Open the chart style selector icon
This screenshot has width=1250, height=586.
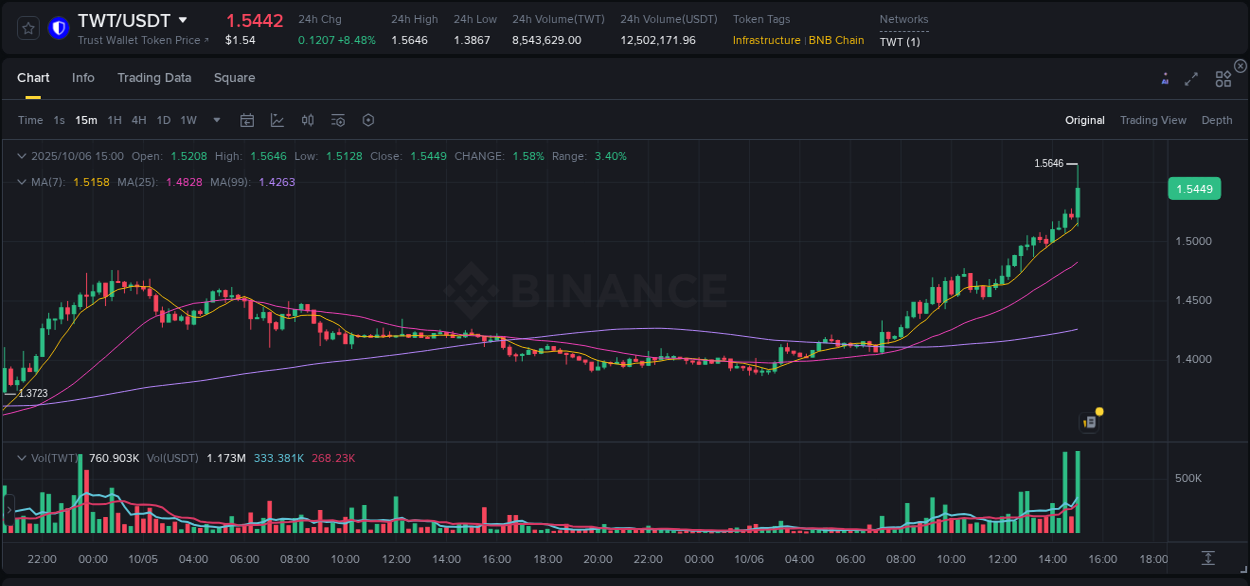[x=276, y=119]
